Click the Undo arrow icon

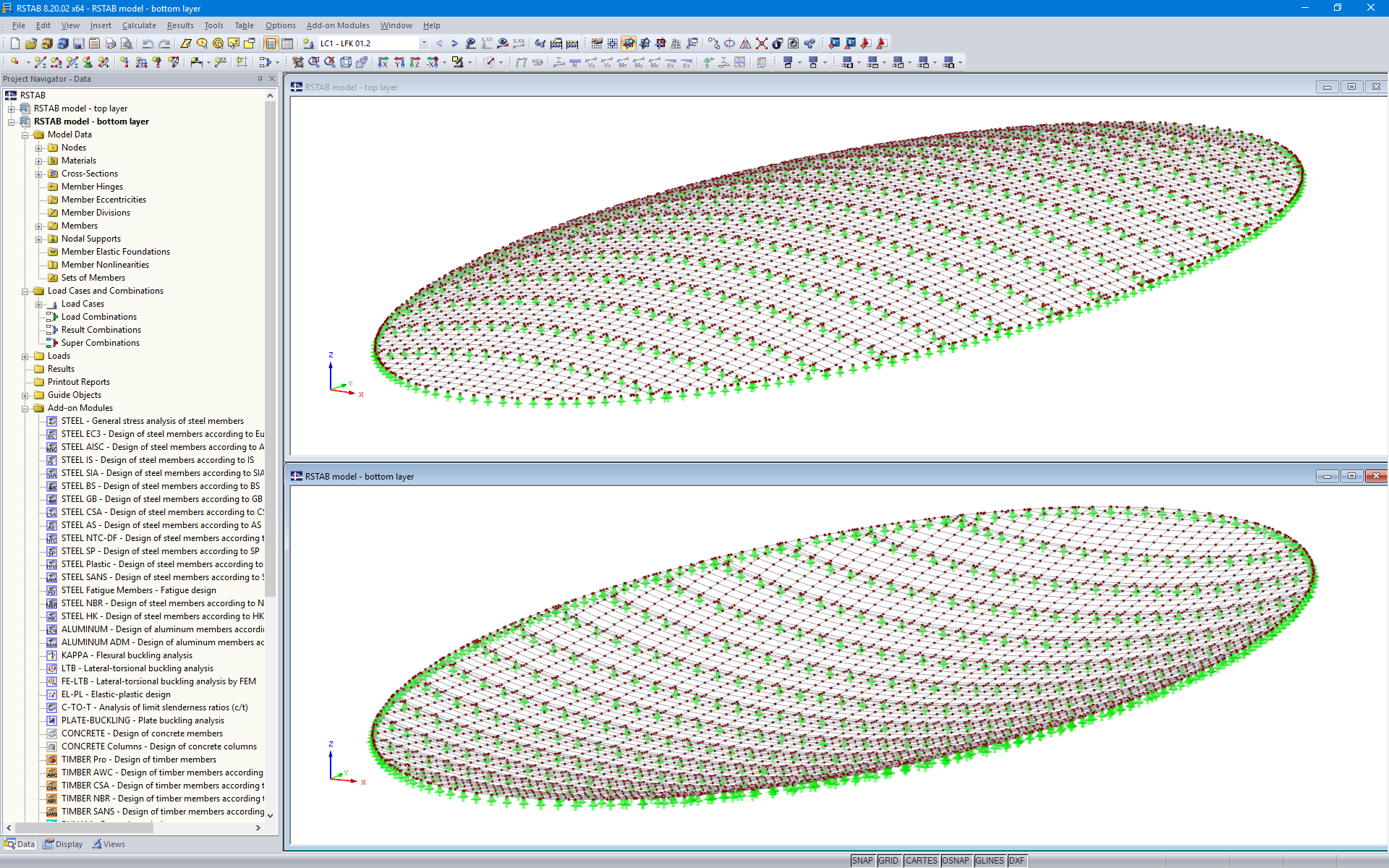(x=148, y=43)
